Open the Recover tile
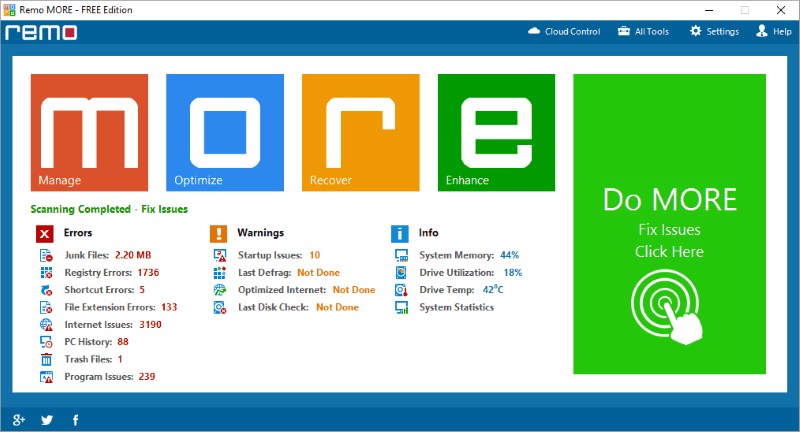Viewport: 800px width, 432px height. [x=361, y=133]
